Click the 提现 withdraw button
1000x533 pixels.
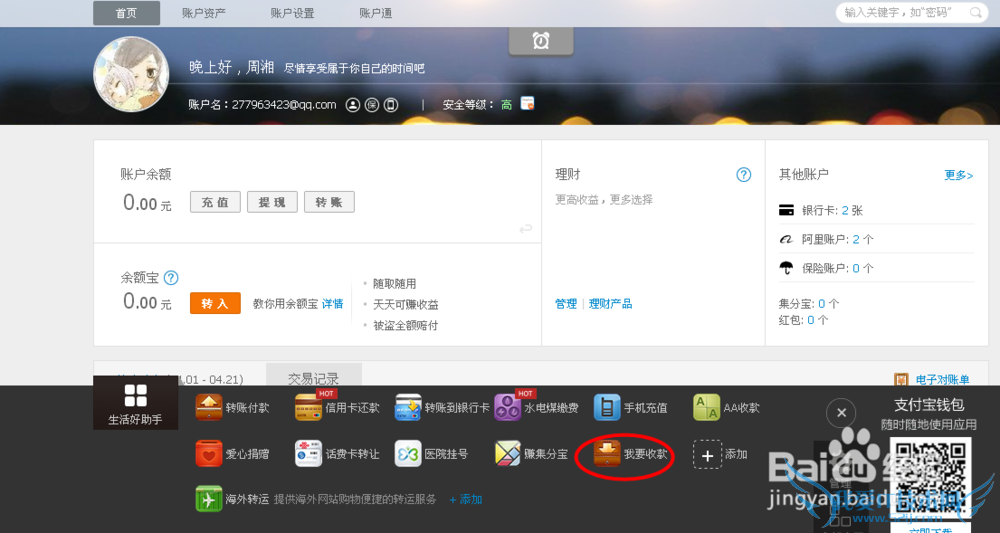272,202
